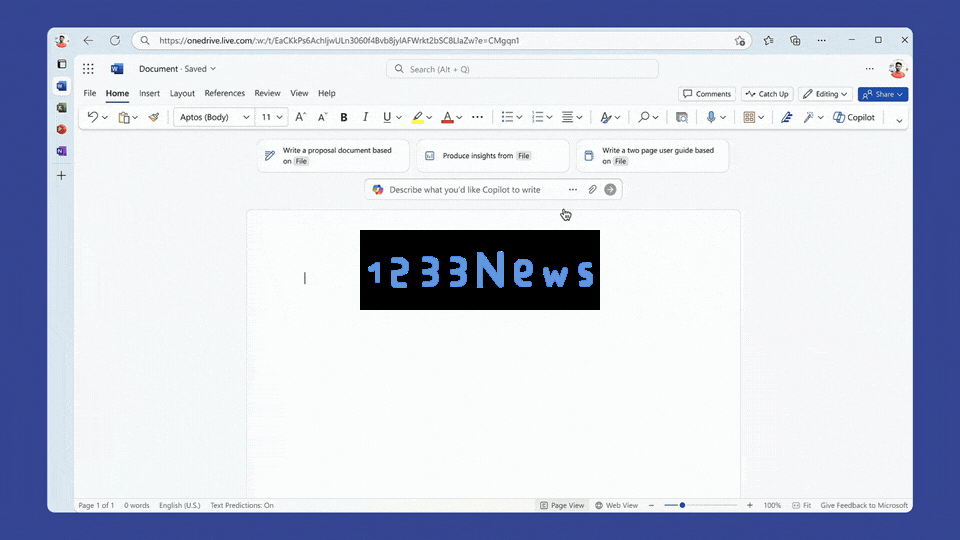Click the numbered list icon
Image resolution: width=960 pixels, height=540 pixels.
coord(538,117)
